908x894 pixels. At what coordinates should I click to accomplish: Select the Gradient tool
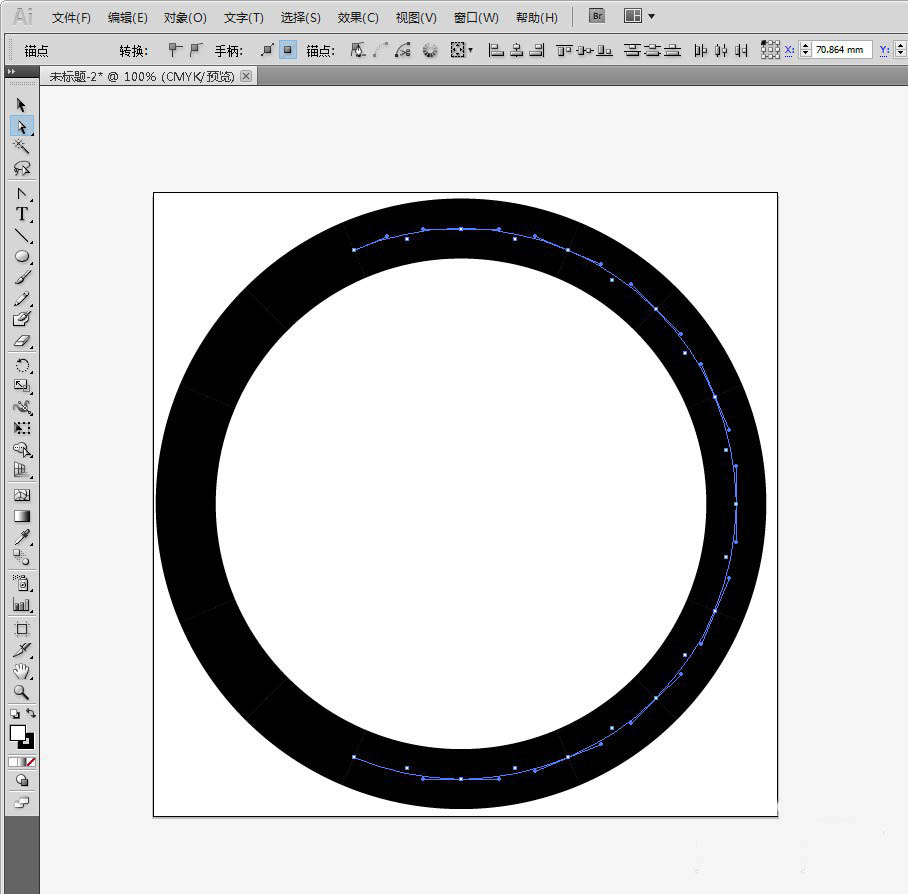[x=21, y=516]
